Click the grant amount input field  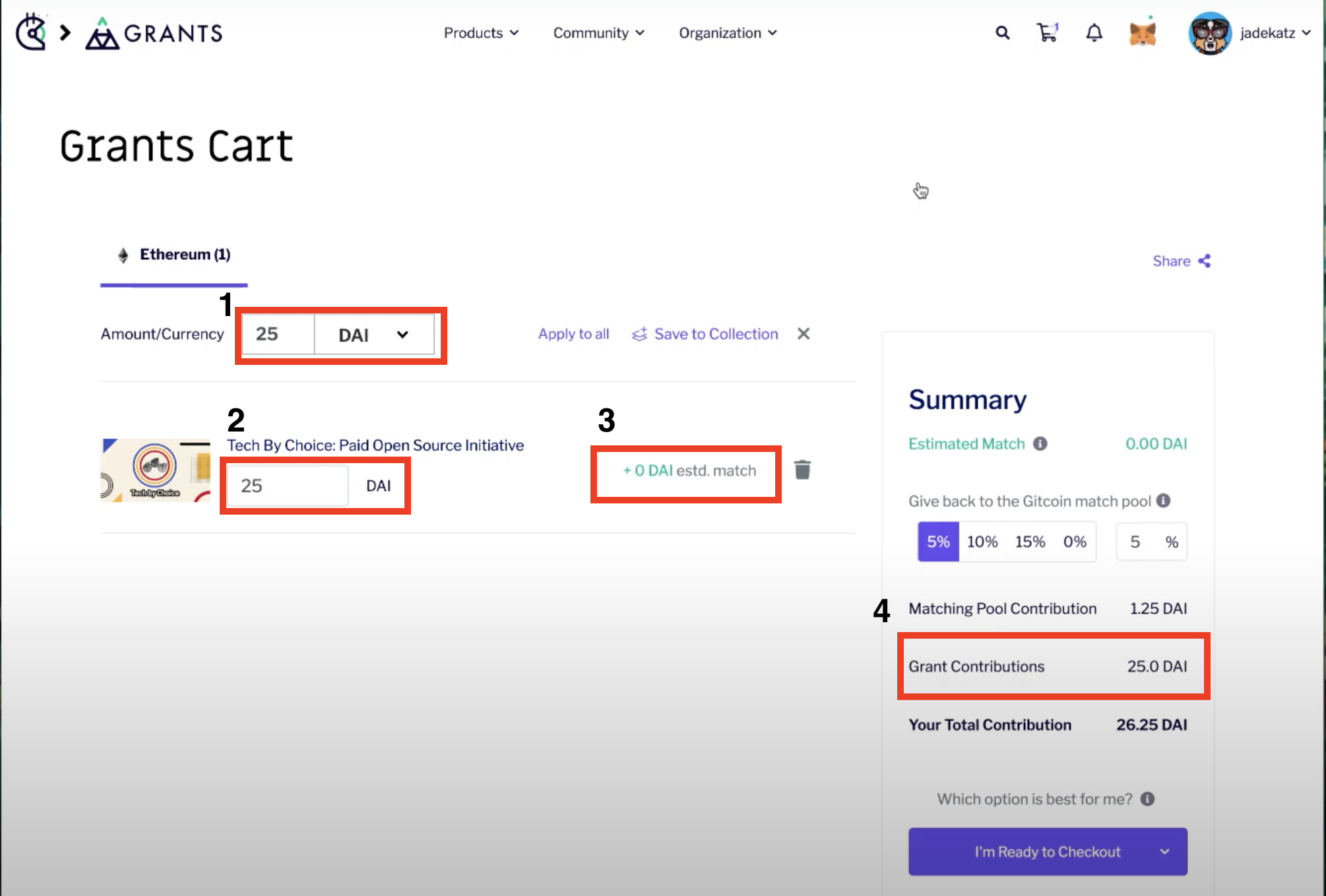tap(286, 486)
